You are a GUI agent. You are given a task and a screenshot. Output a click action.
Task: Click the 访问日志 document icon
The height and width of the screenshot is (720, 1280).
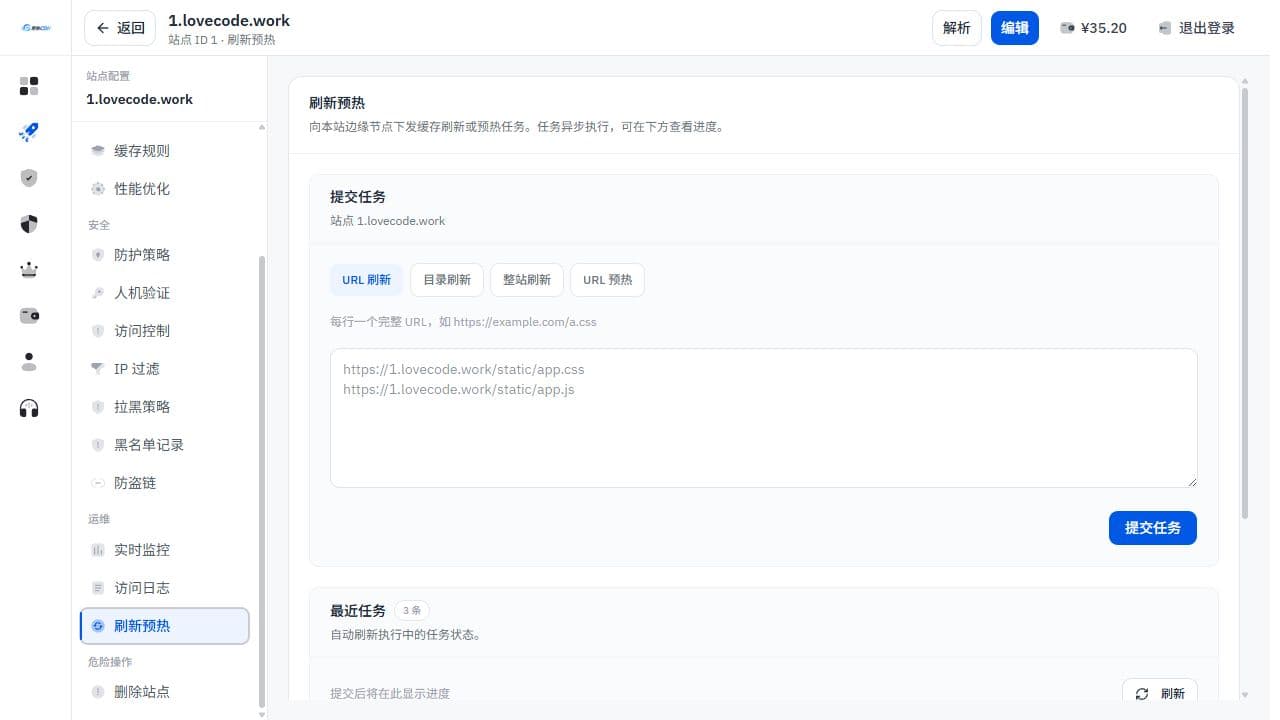pyautogui.click(x=98, y=588)
